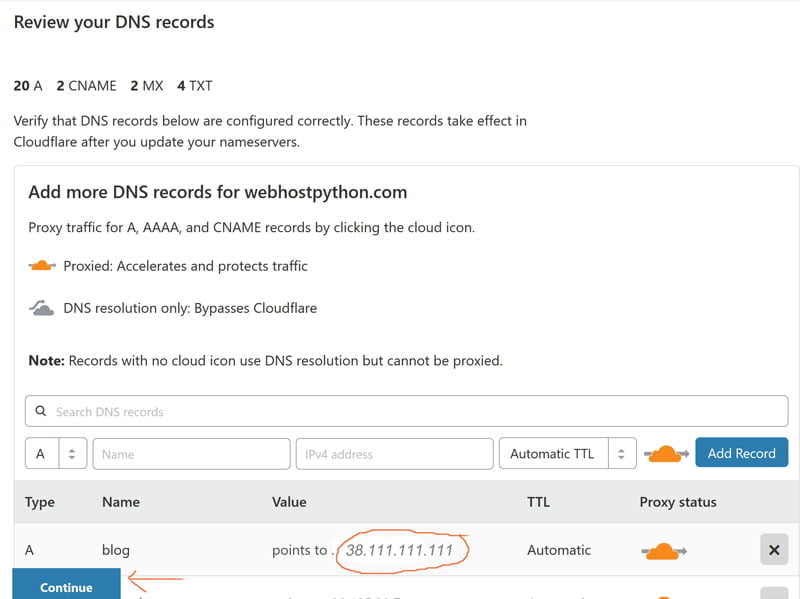The height and width of the screenshot is (599, 800).
Task: Click the Add Record button
Action: (x=741, y=453)
